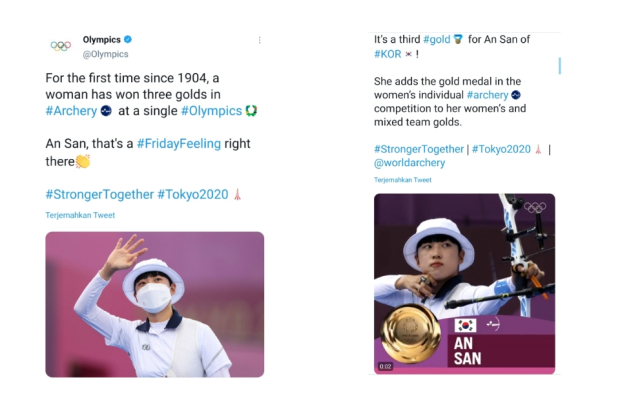Click Terjemahkan Tweet under the @worldarchery mention
The height and width of the screenshot is (413, 620).
(403, 180)
